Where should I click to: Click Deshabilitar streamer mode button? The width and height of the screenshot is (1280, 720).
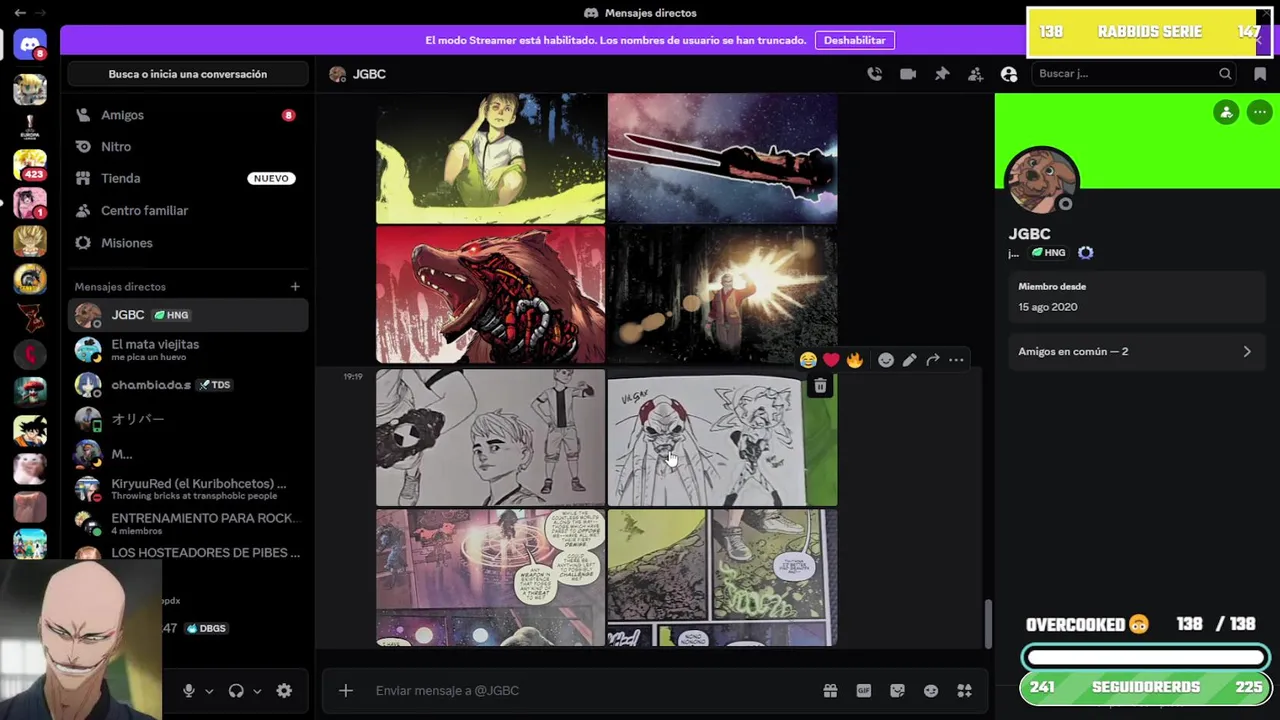coord(855,40)
